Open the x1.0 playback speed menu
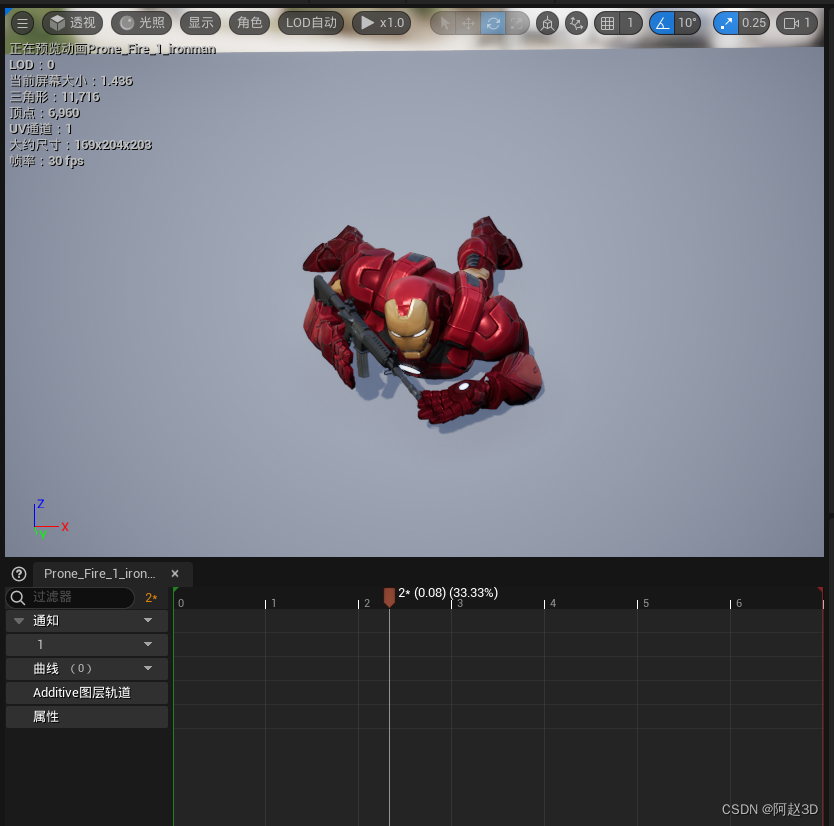Screen dimensions: 834x826 [381, 23]
